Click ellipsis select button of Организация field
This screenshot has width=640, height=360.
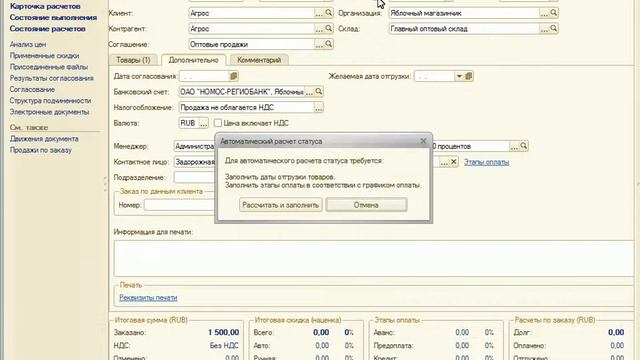pyautogui.click(x=544, y=13)
